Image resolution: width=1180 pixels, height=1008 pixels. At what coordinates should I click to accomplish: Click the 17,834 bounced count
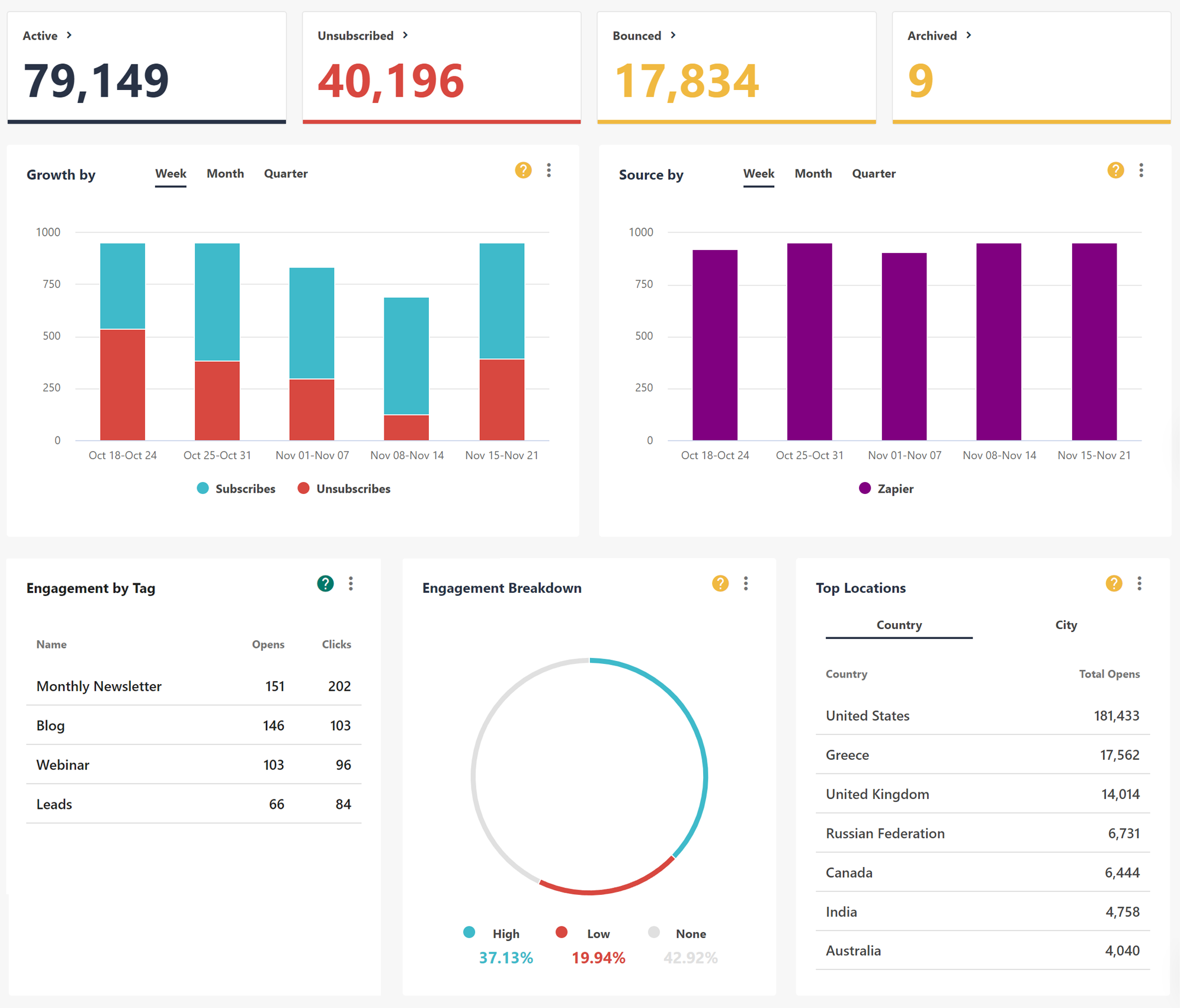pos(686,81)
